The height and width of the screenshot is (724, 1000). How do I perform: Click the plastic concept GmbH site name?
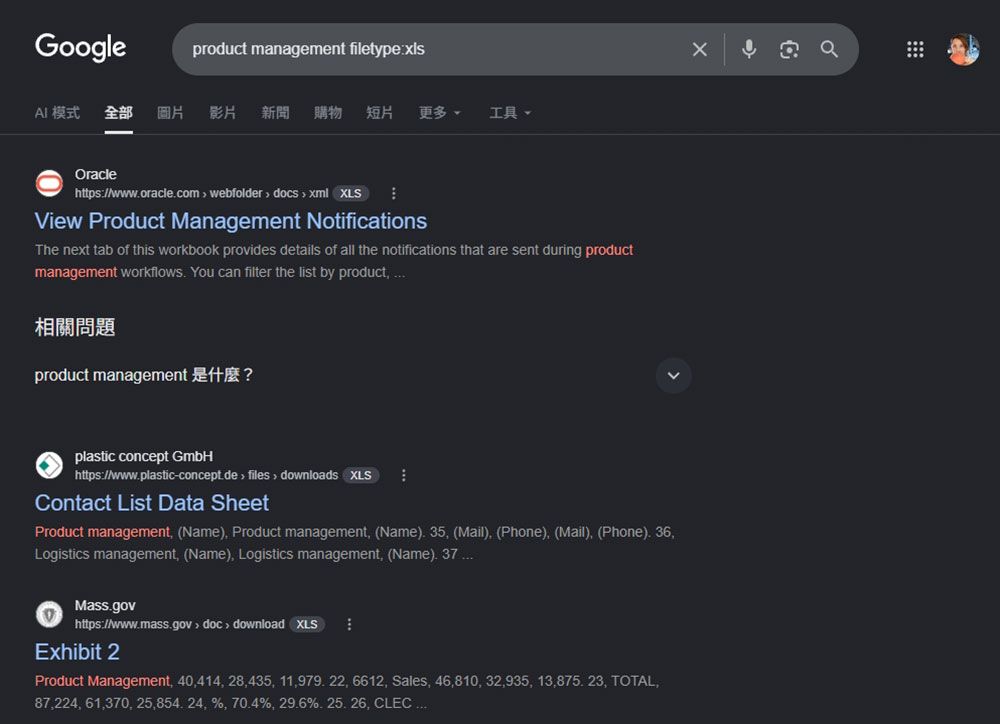tap(144, 456)
